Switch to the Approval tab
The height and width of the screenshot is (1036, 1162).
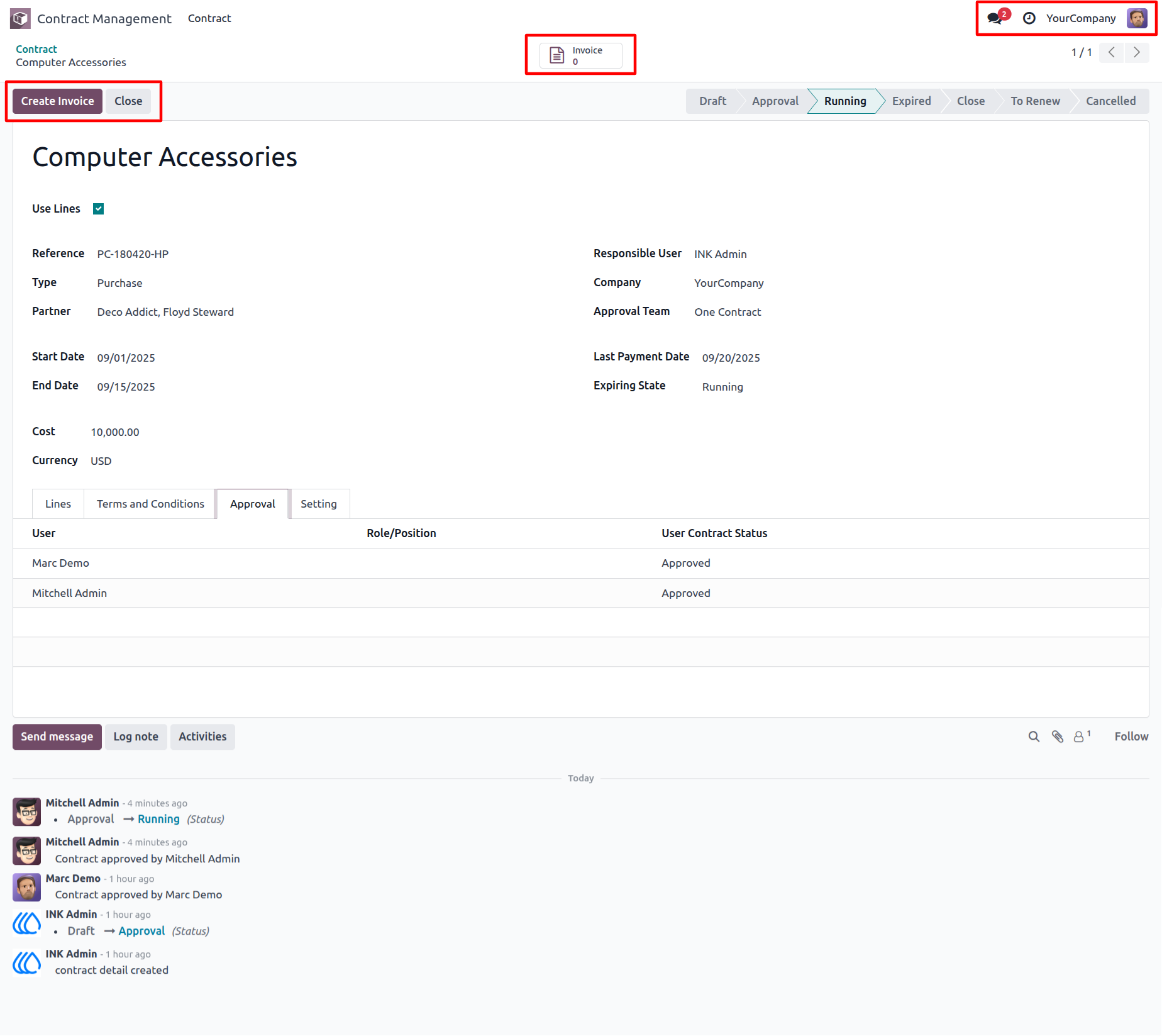[x=252, y=504]
